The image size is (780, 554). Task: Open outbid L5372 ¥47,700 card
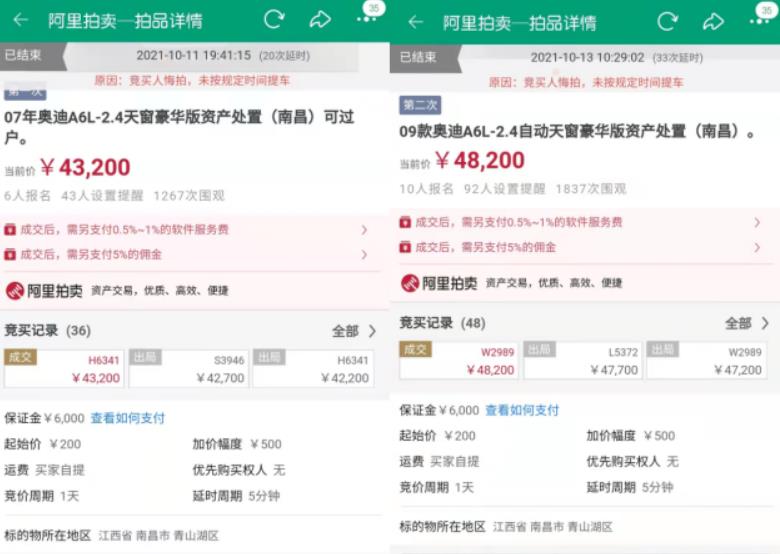click(583, 360)
